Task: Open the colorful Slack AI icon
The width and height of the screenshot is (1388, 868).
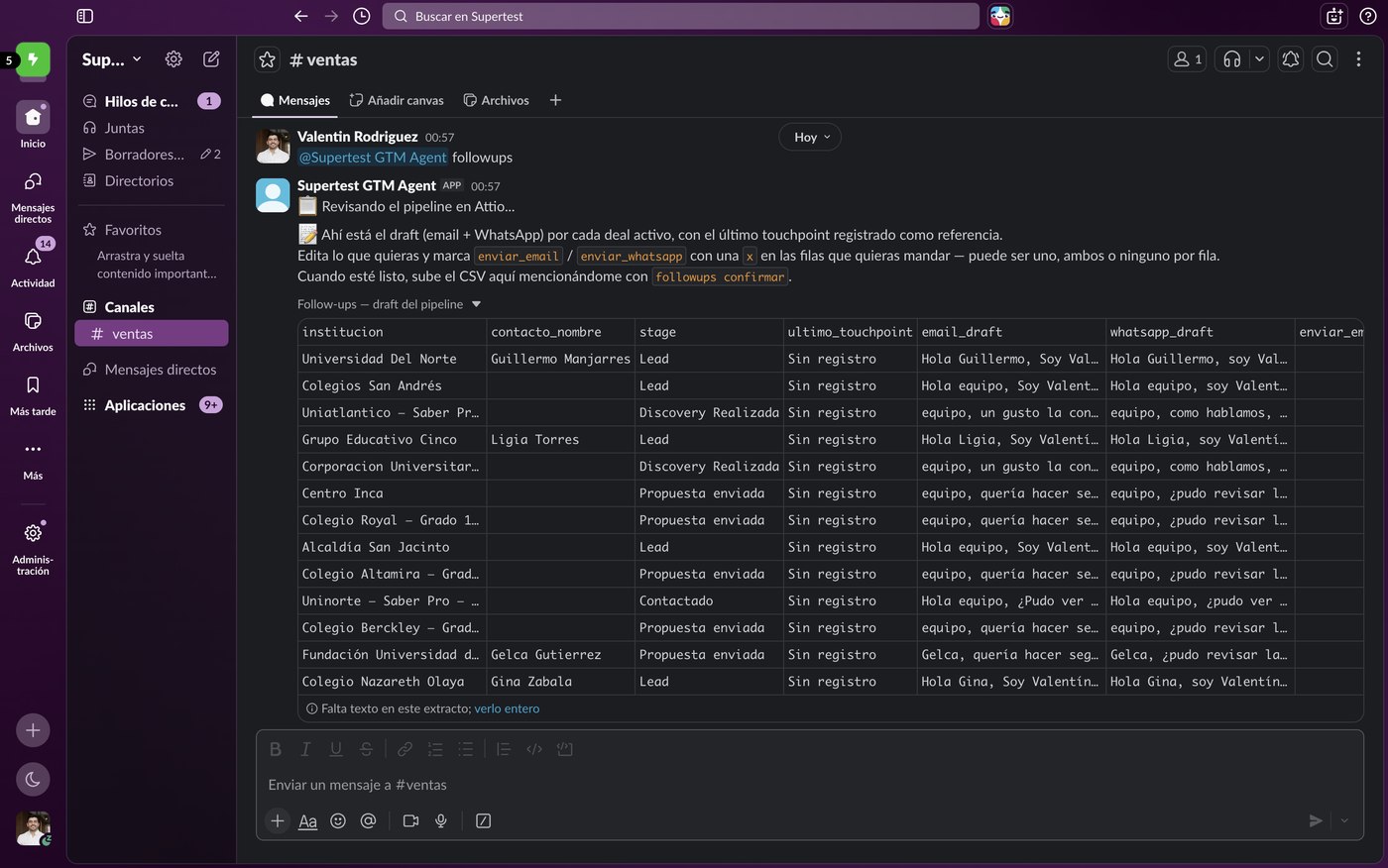Action: pyautogui.click(x=1000, y=16)
